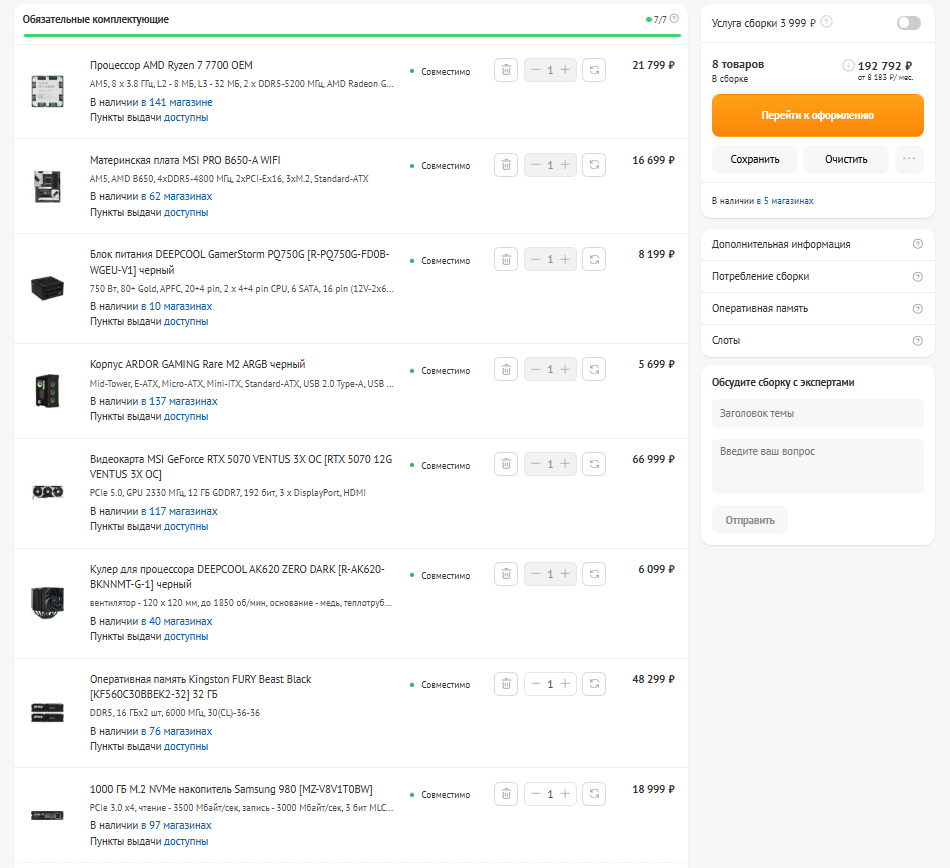This screenshot has height=868, width=950.
Task: Open the 141 stores availability link for Ryzen
Action: 176,102
